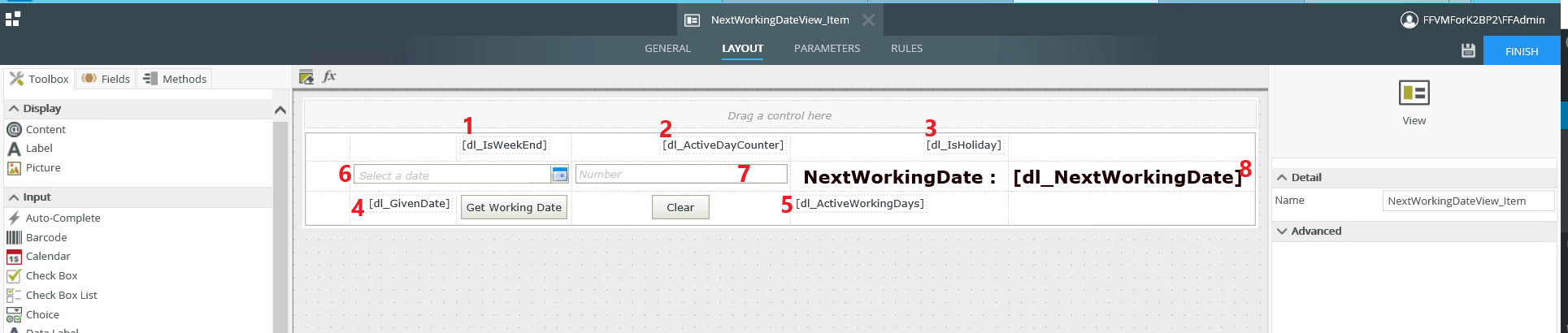Click the blue Finish button
Screen dimensions: 1568x333
(x=1521, y=51)
